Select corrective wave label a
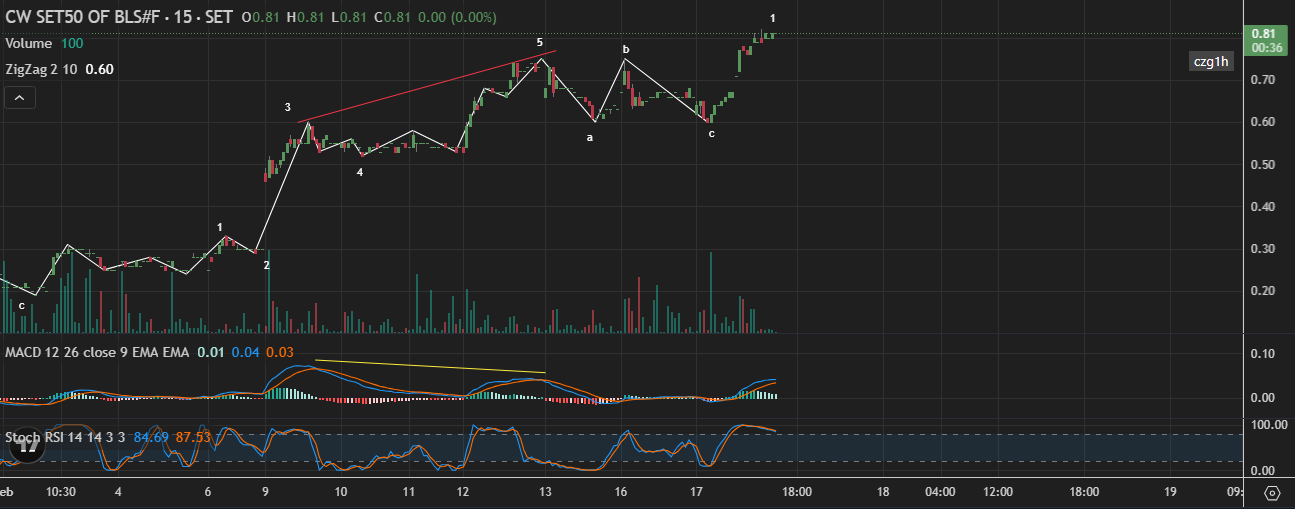Image resolution: width=1295 pixels, height=509 pixels. coord(589,137)
